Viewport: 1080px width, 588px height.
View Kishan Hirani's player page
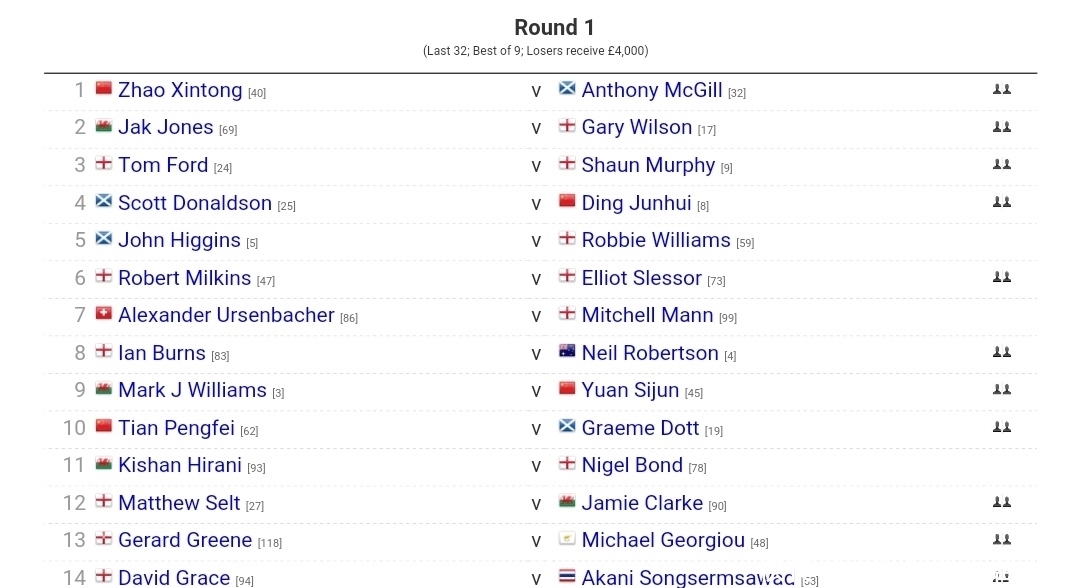(x=180, y=465)
